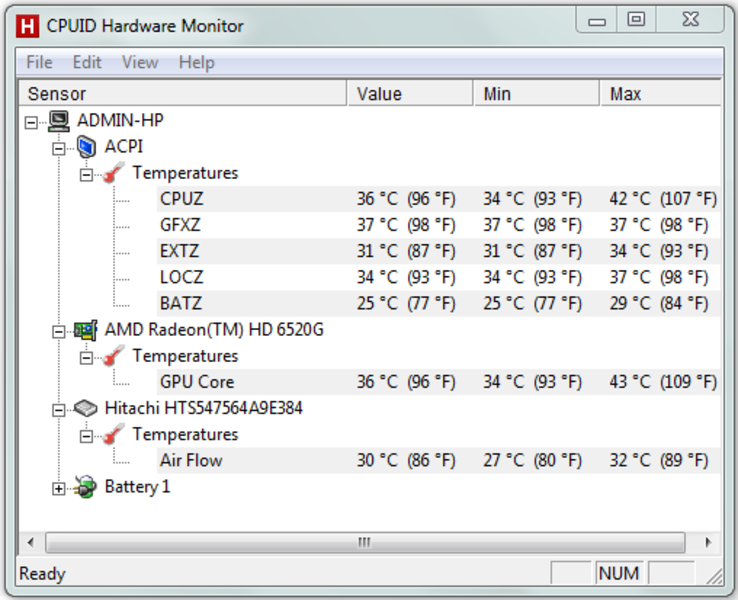Collapse the Hitachi HTS547564A9E384 node
The width and height of the screenshot is (738, 600).
[59, 410]
